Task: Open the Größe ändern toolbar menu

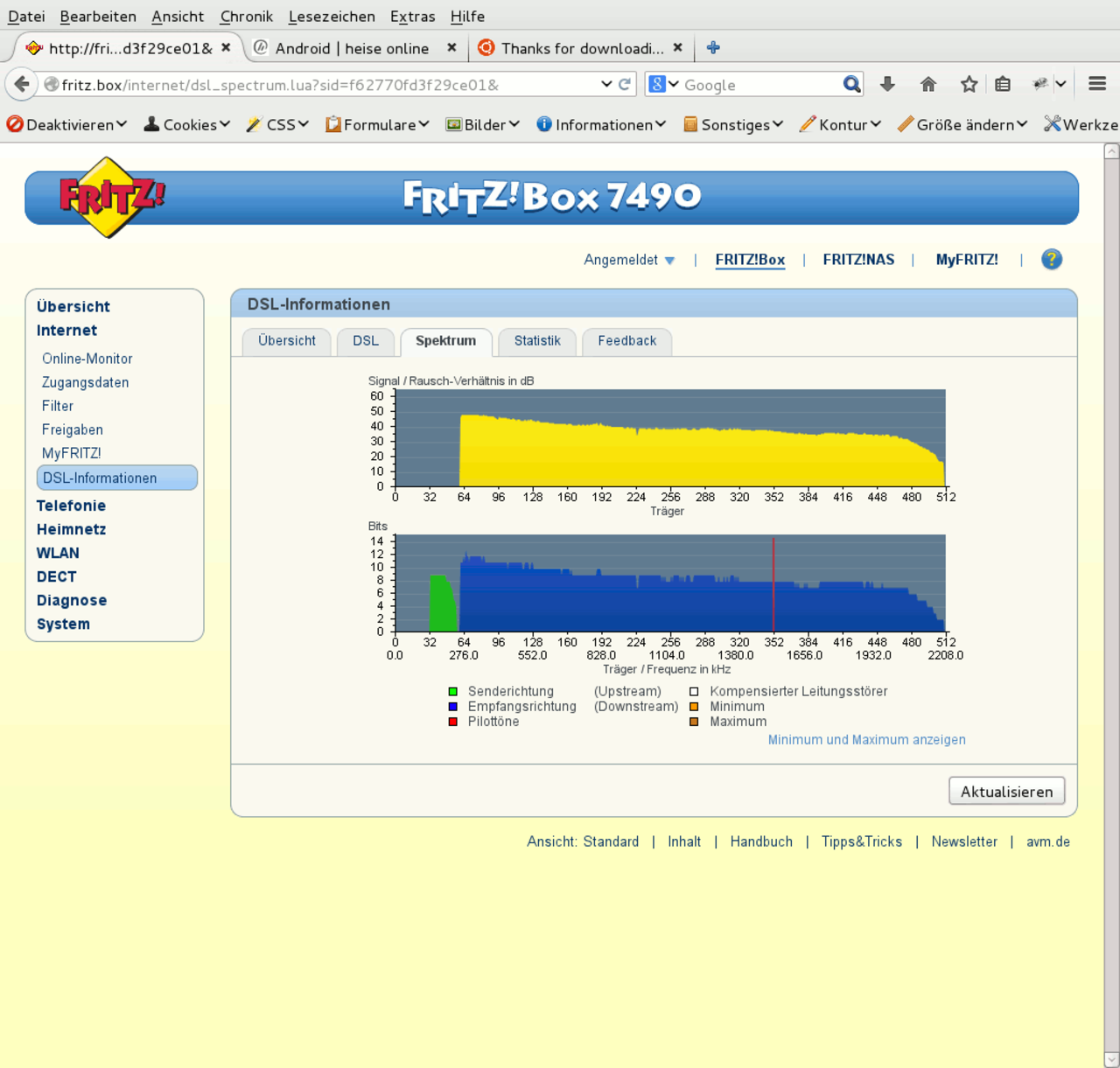Action: pos(962,124)
